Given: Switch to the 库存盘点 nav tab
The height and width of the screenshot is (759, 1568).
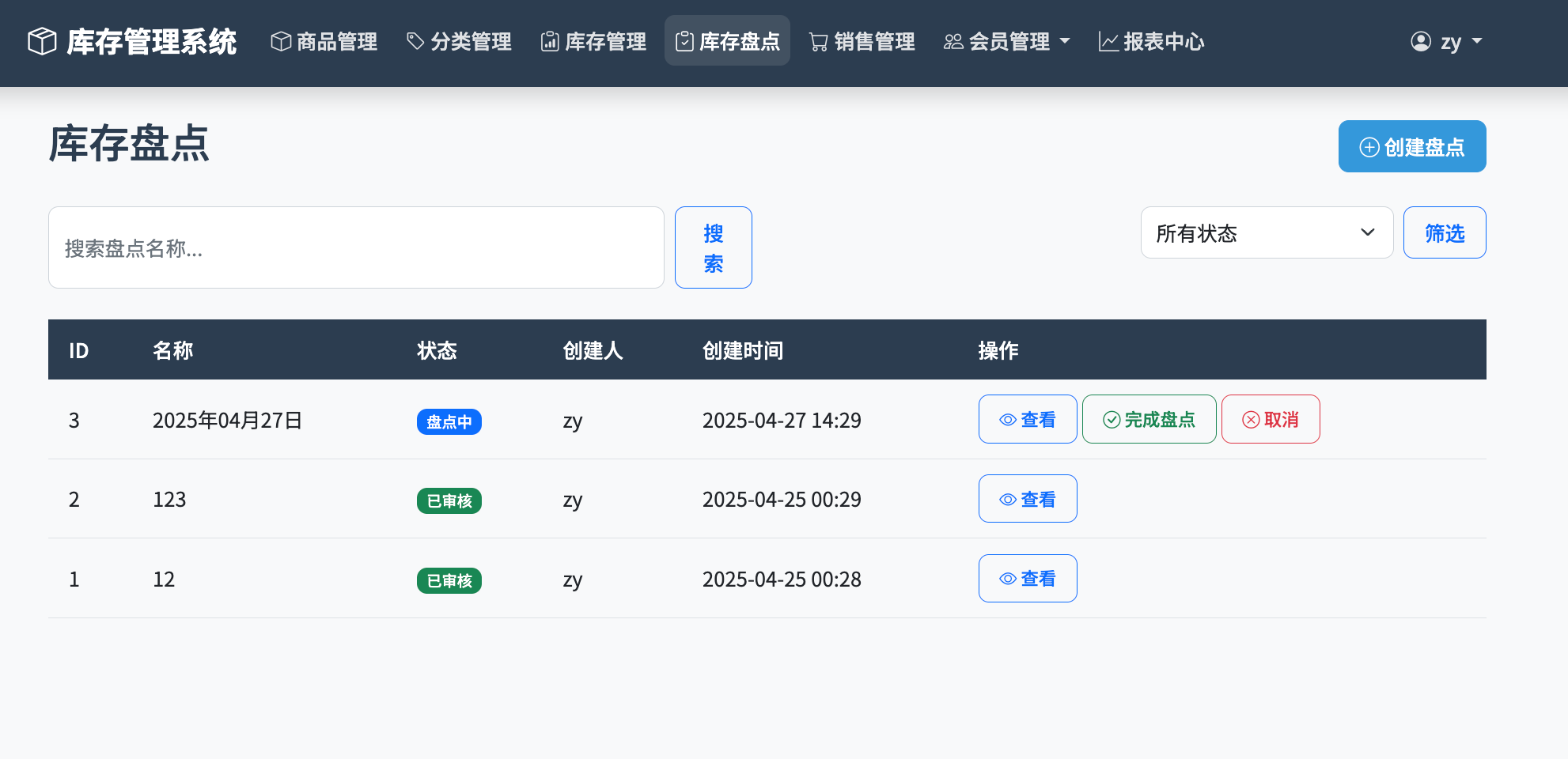Looking at the screenshot, I should (x=727, y=41).
